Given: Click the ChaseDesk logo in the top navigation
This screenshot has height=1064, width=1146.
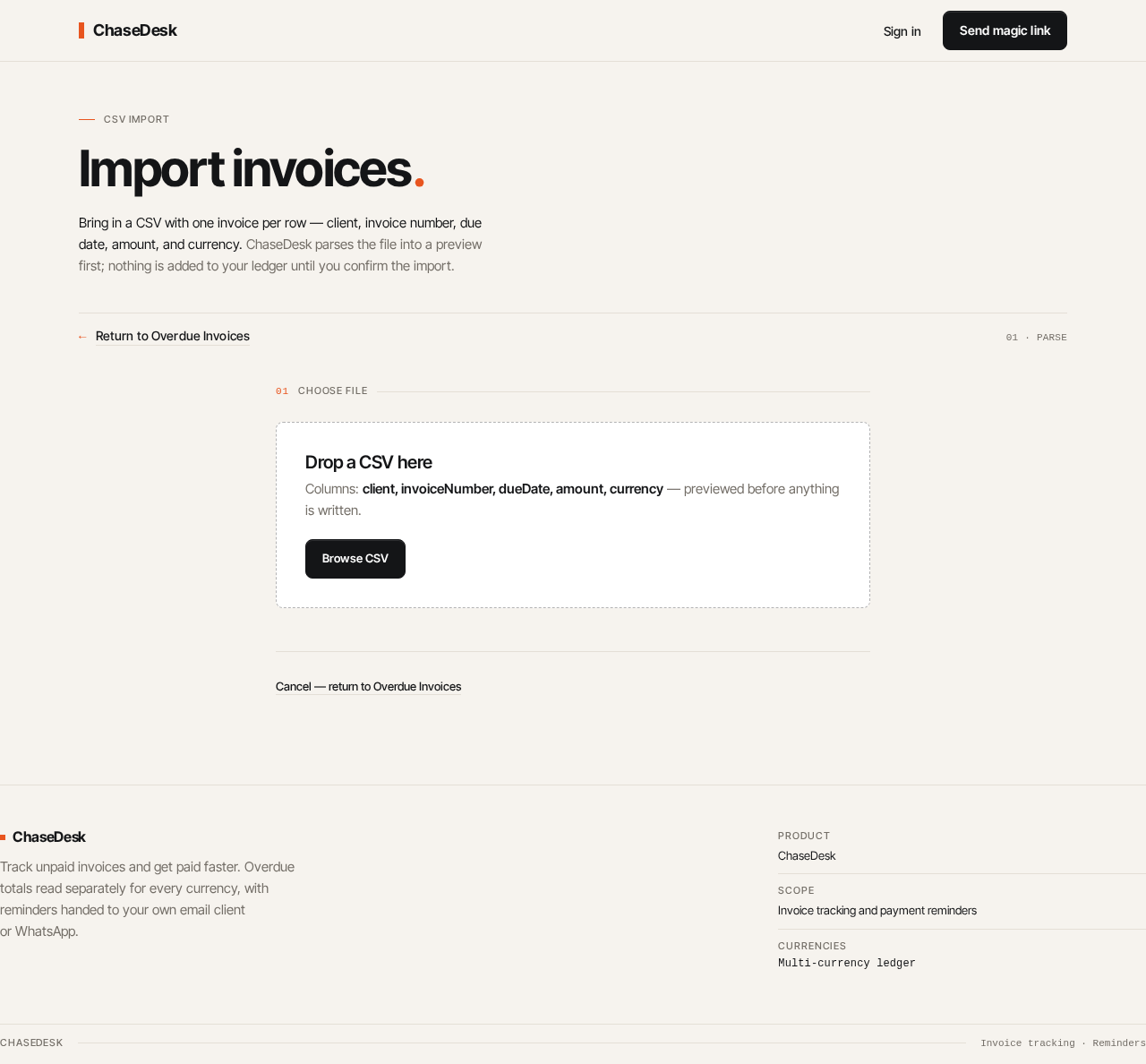Looking at the screenshot, I should point(128,30).
